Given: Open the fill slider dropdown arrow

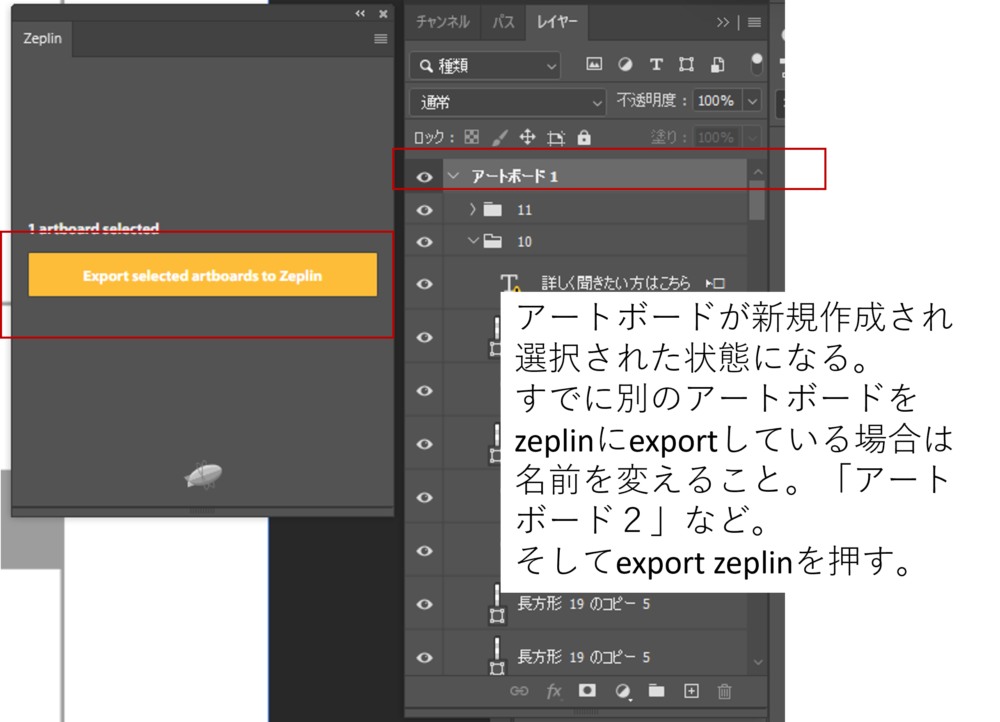Looking at the screenshot, I should pos(753,137).
